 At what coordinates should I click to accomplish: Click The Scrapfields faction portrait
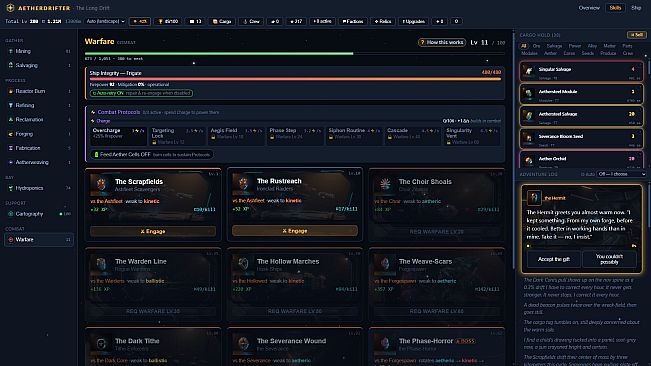(101, 184)
